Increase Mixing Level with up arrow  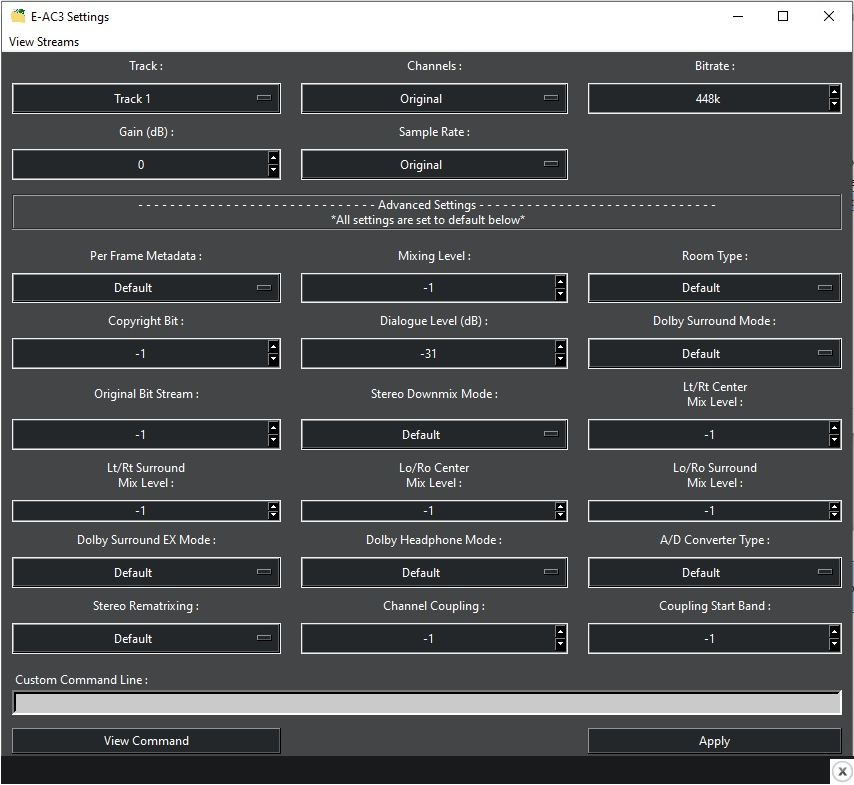(x=560, y=282)
